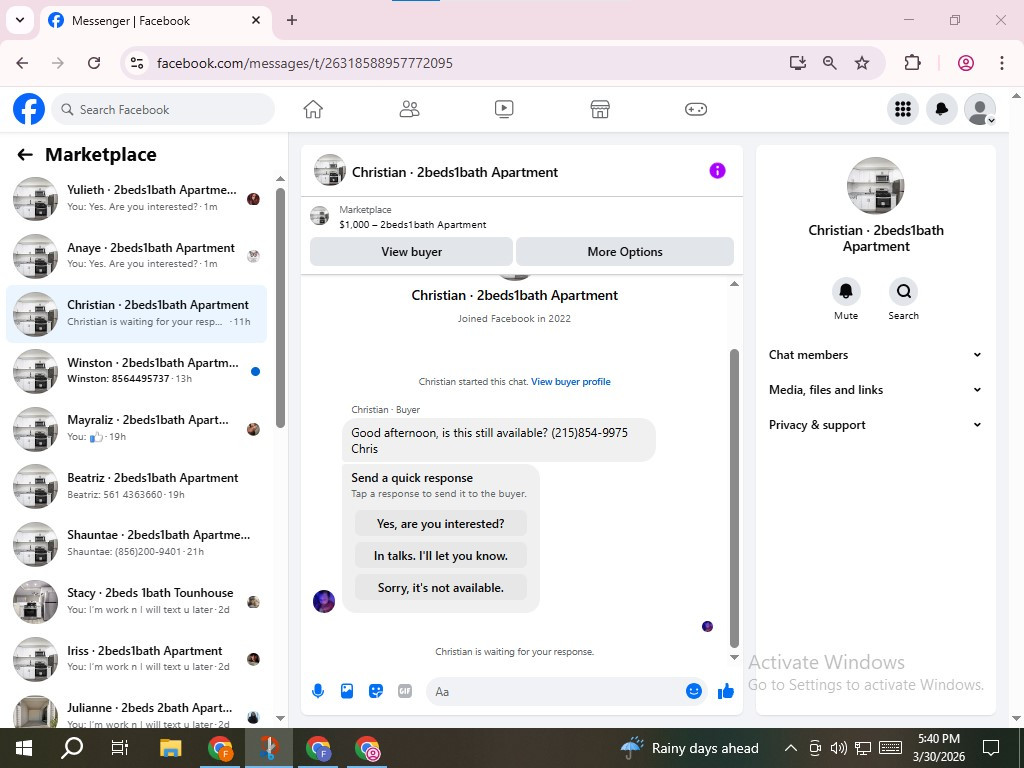Expand Media, files and links section
This screenshot has width=1024, height=768.
(875, 390)
